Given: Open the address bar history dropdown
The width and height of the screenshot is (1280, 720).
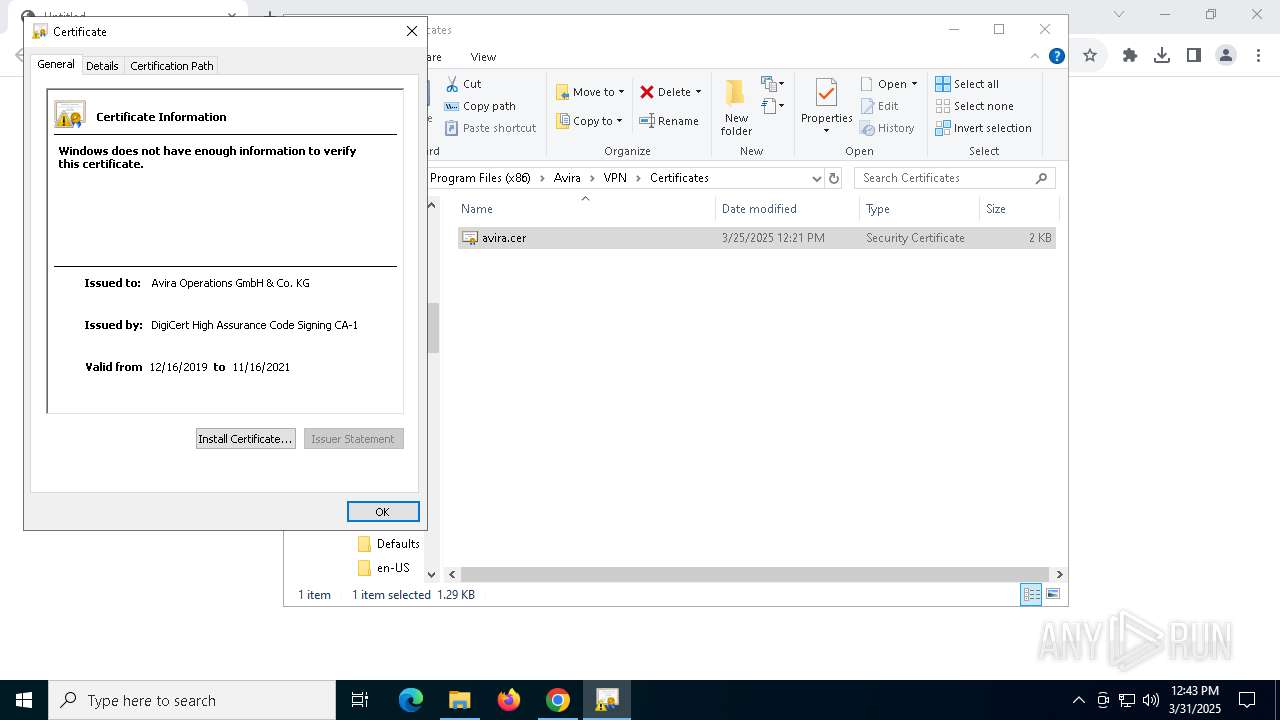Looking at the screenshot, I should (x=816, y=179).
